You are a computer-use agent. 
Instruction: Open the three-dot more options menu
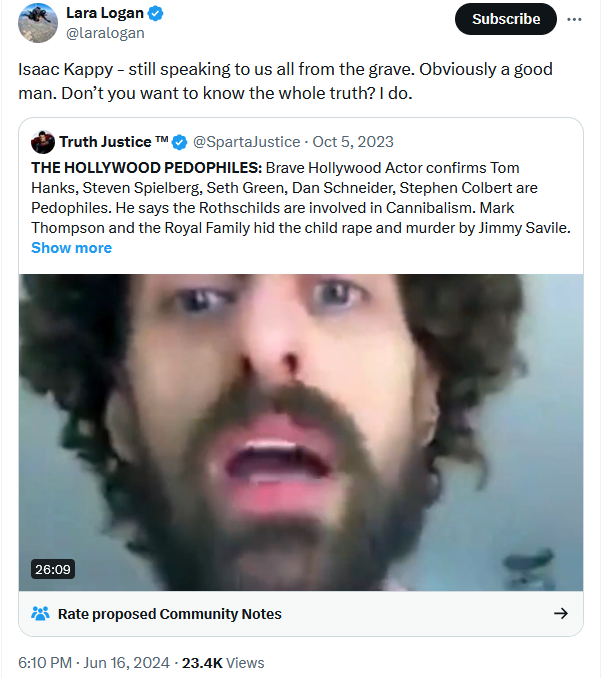[x=574, y=19]
